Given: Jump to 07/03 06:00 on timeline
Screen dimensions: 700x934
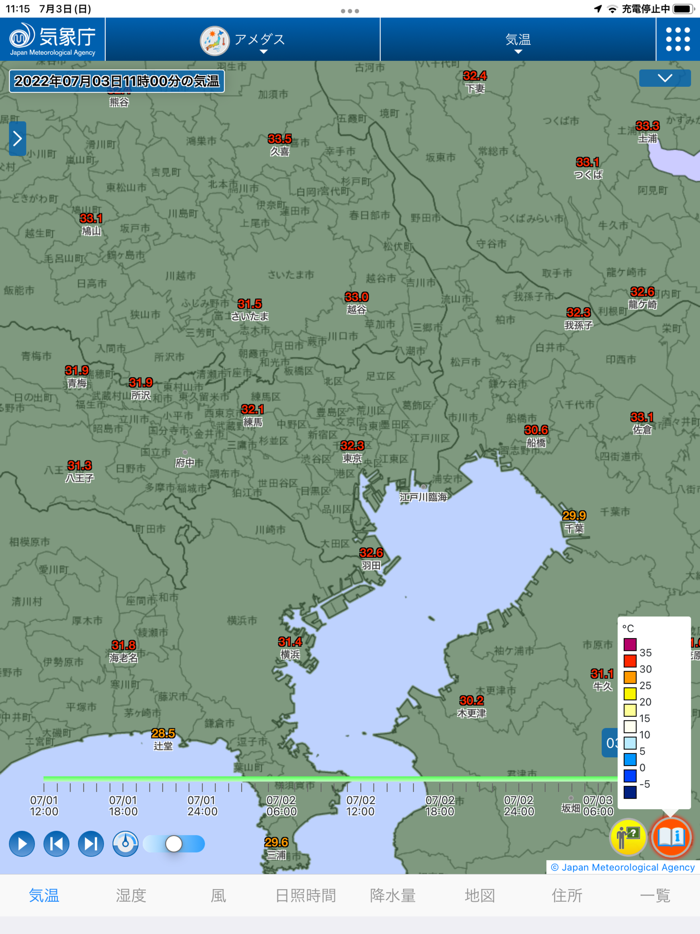Looking at the screenshot, I should tap(598, 805).
